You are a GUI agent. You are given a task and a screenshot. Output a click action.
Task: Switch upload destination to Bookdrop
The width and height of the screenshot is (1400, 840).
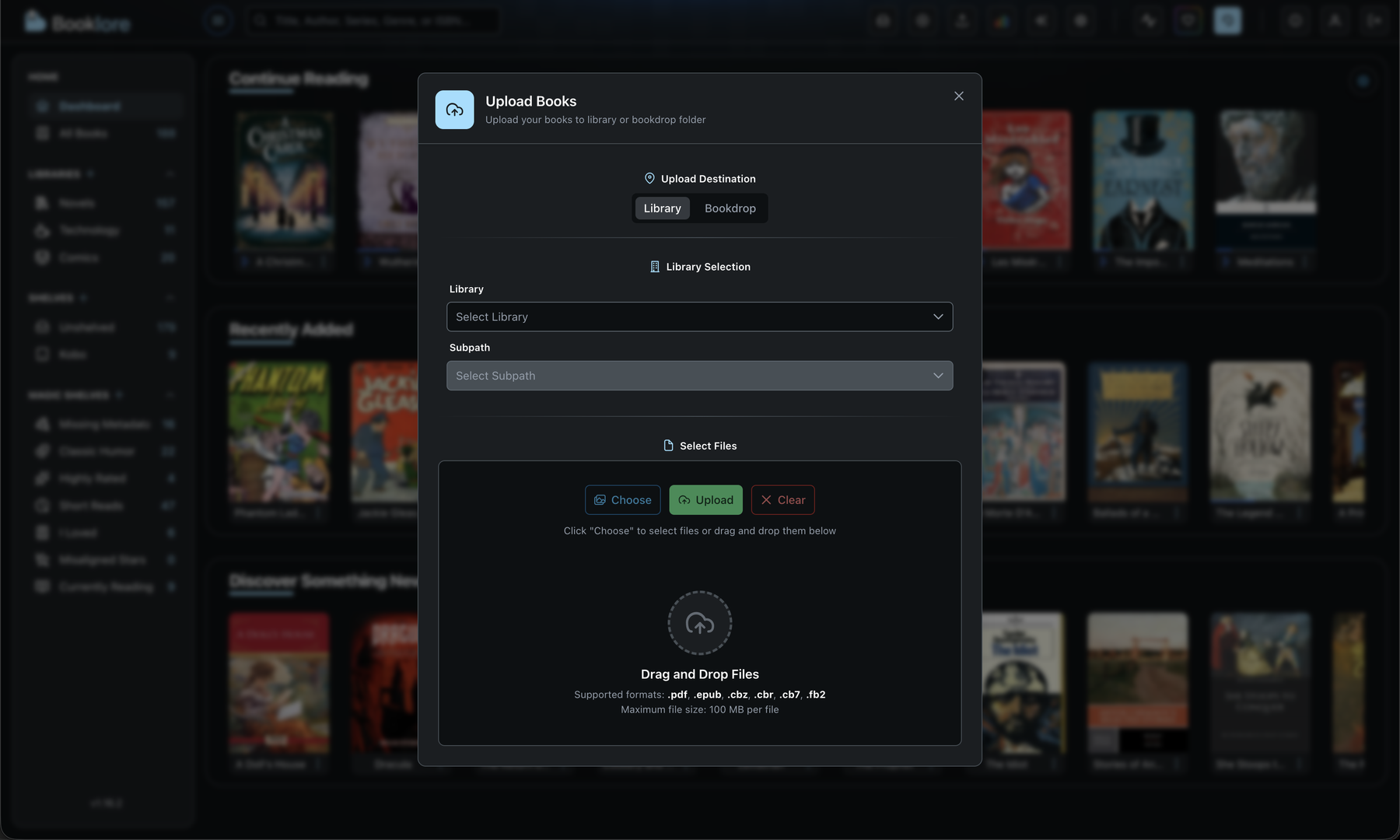pyautogui.click(x=730, y=208)
